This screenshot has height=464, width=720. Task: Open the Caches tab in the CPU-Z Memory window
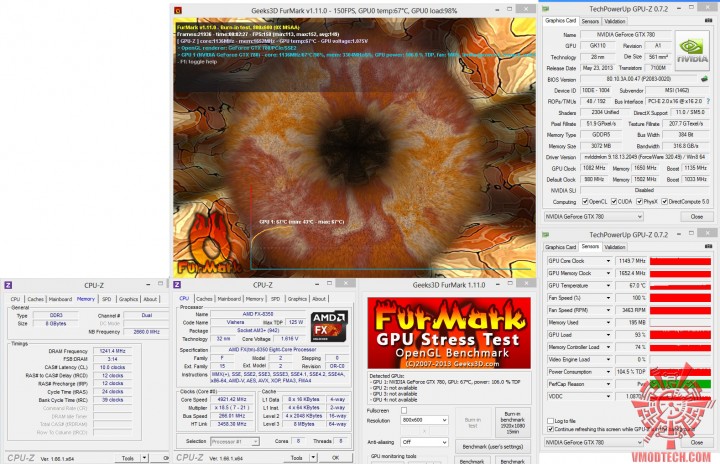point(35,299)
